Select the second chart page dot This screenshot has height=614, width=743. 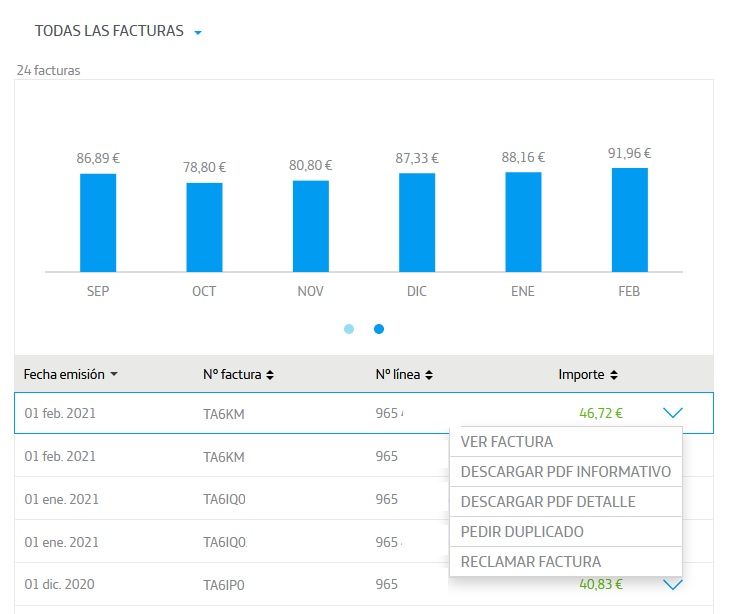[x=379, y=329]
